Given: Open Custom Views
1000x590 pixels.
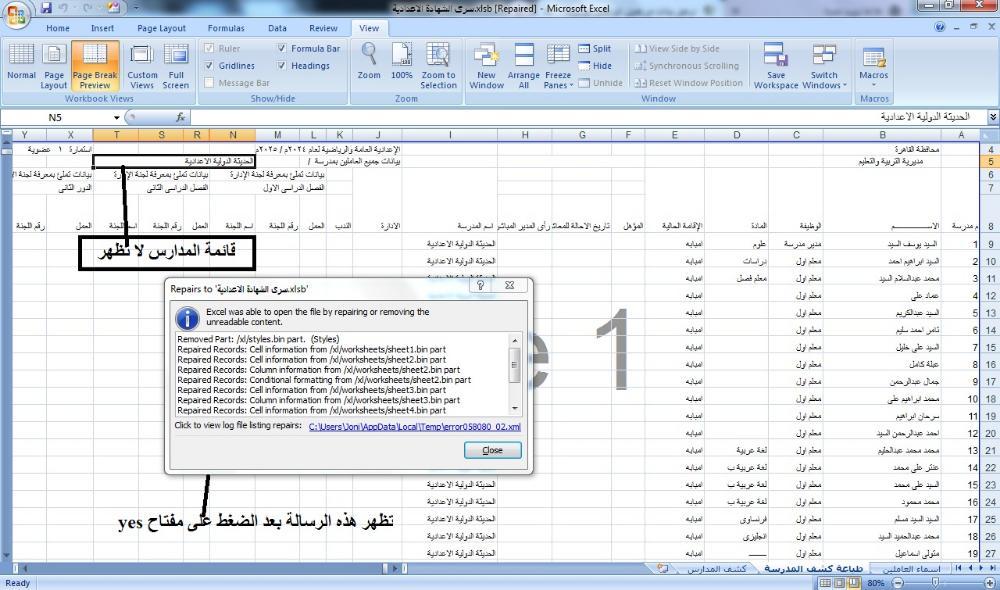Looking at the screenshot, I should 142,66.
